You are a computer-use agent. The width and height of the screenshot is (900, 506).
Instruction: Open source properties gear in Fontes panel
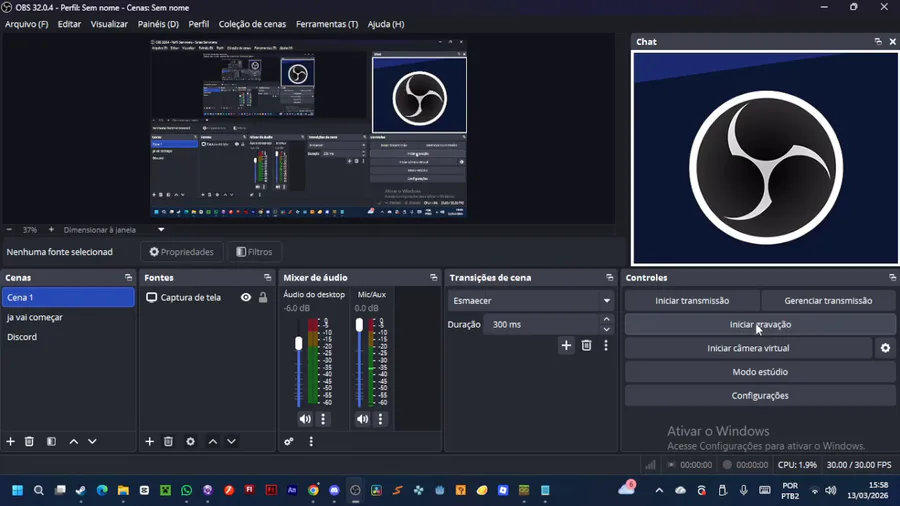pyautogui.click(x=191, y=441)
